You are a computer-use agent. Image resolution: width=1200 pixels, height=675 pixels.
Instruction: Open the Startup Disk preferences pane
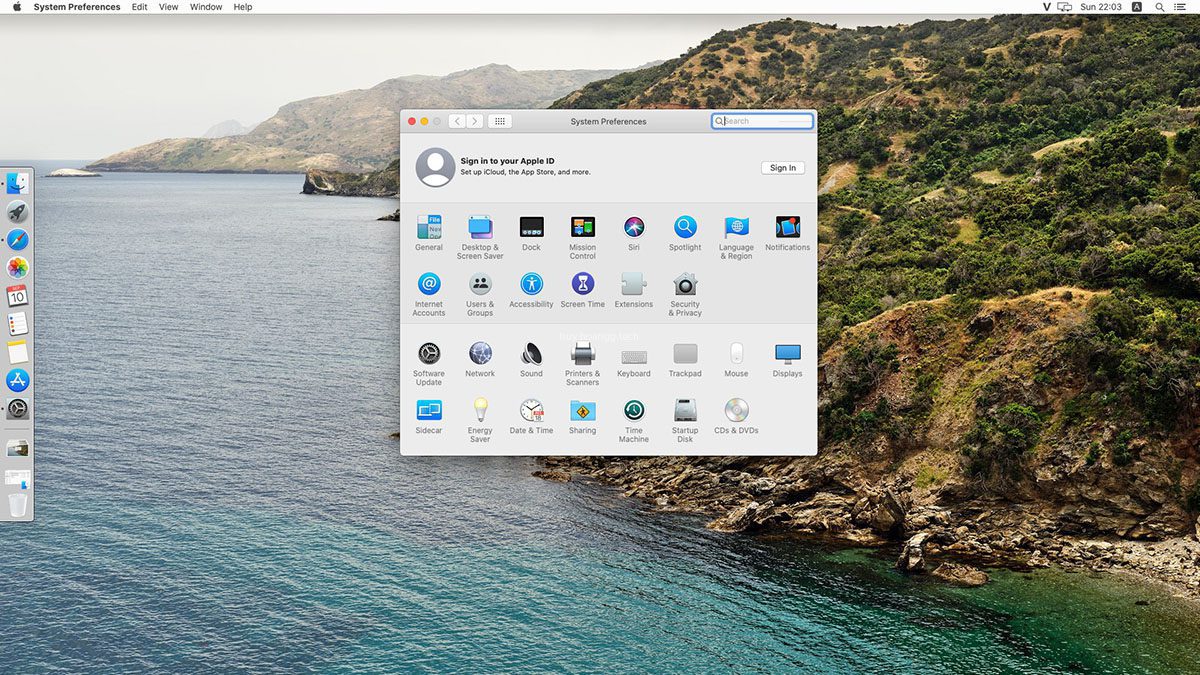(685, 420)
